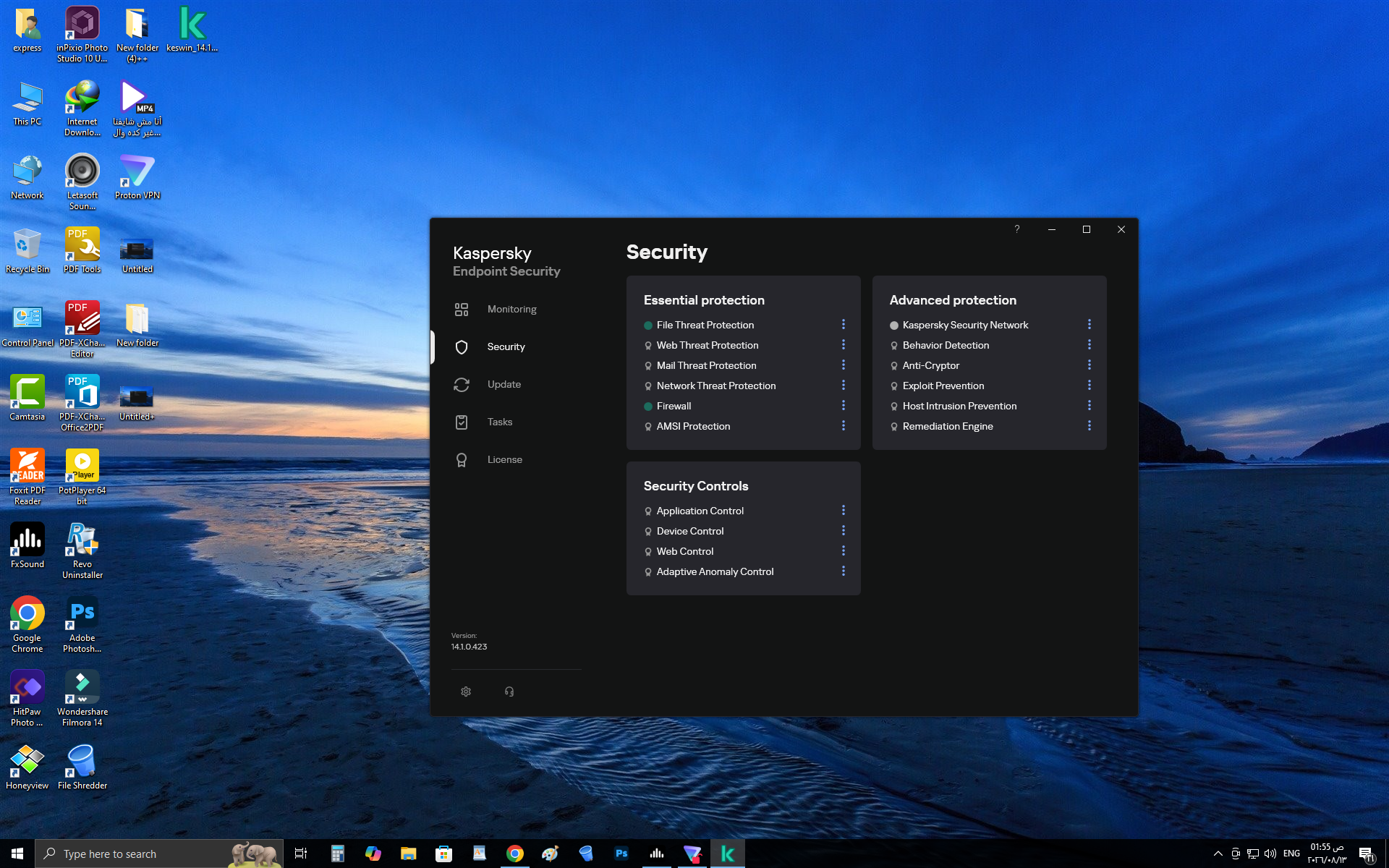Open Adobe Photoshop desktop shortcut
Image resolution: width=1389 pixels, height=868 pixels.
[82, 625]
